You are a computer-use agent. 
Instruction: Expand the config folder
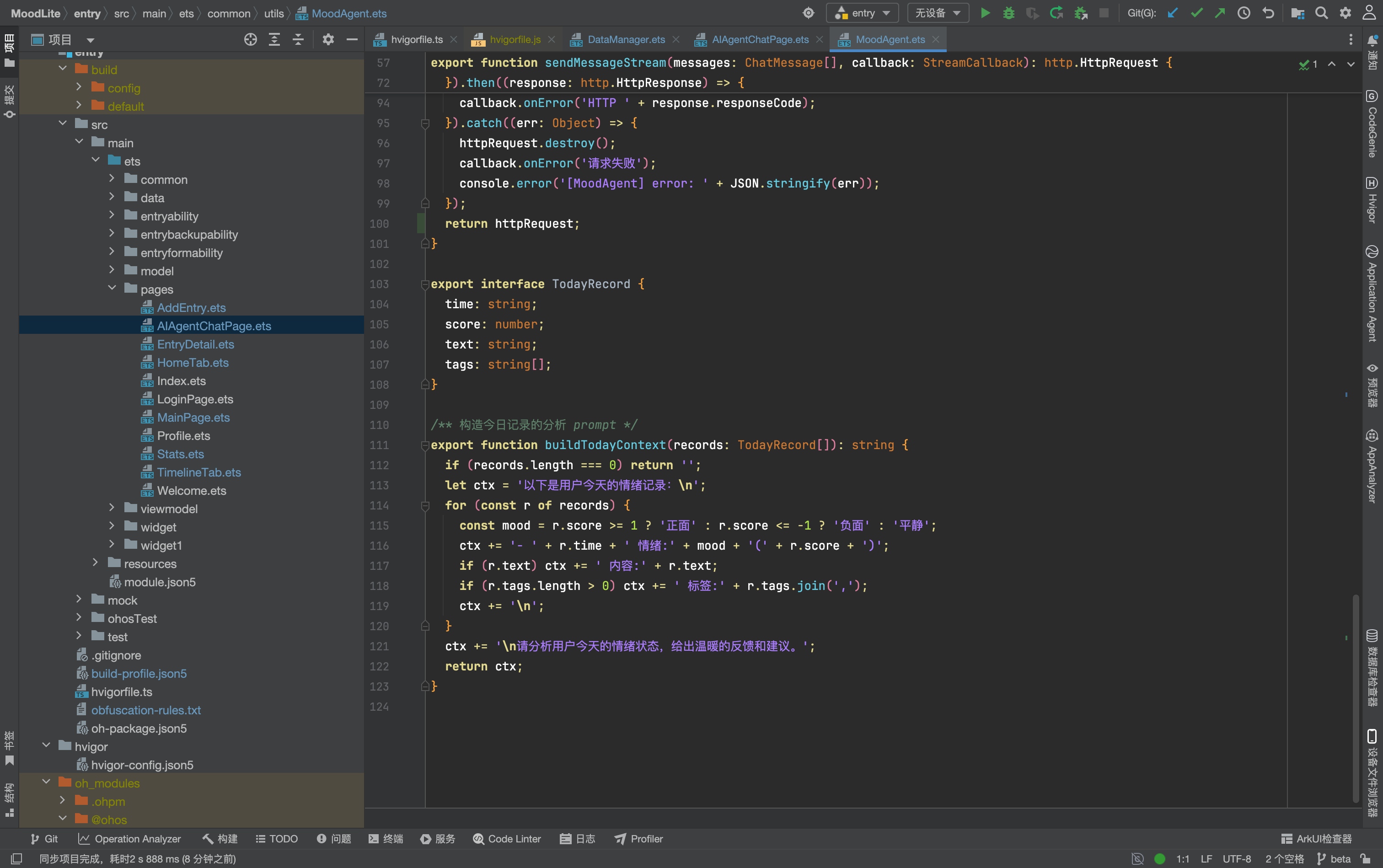79,87
